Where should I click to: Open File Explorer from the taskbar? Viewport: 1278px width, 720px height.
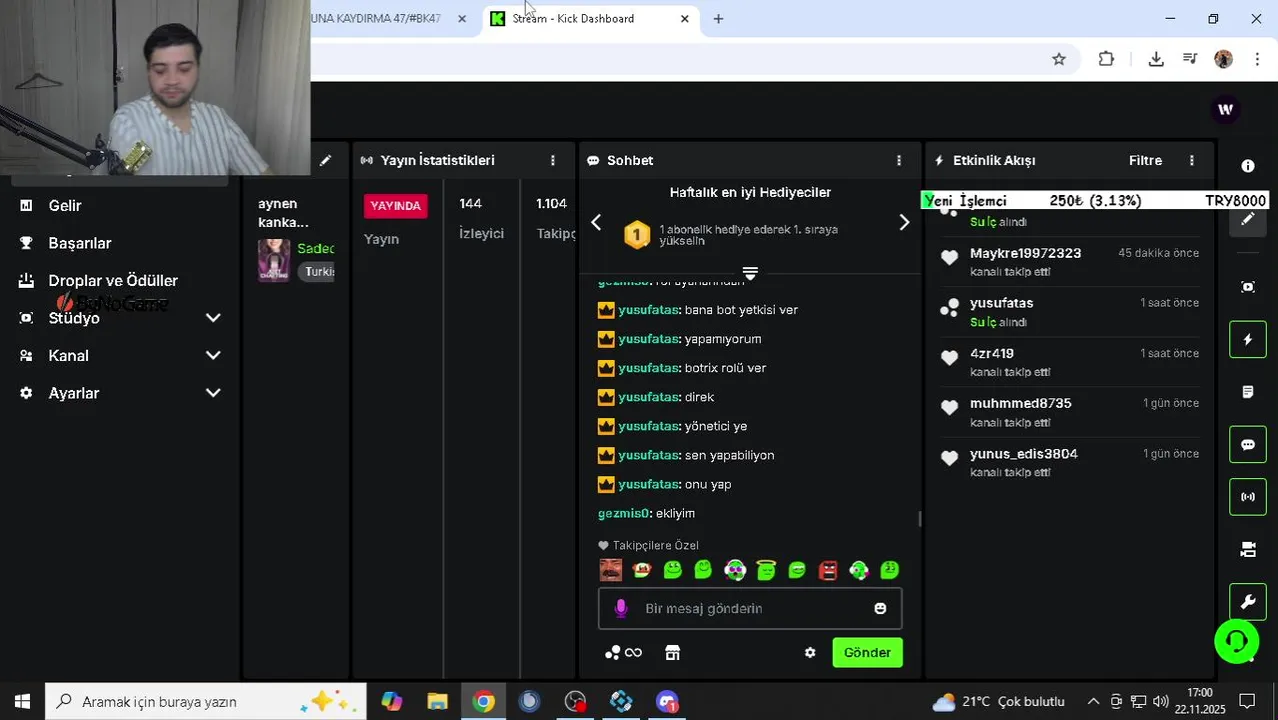[x=437, y=701]
